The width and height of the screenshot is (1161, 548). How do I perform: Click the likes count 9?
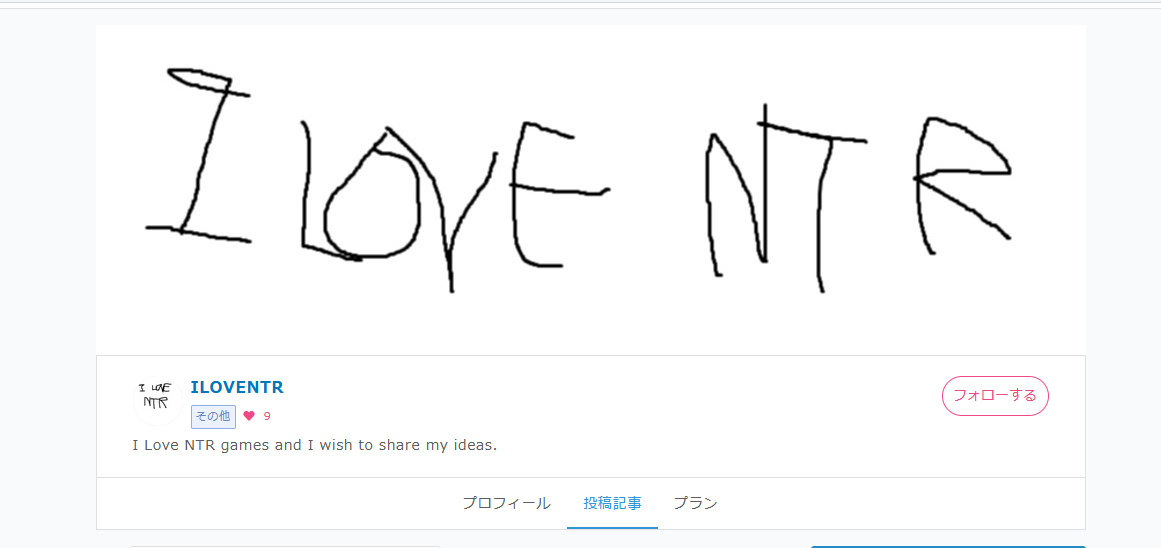pos(267,416)
